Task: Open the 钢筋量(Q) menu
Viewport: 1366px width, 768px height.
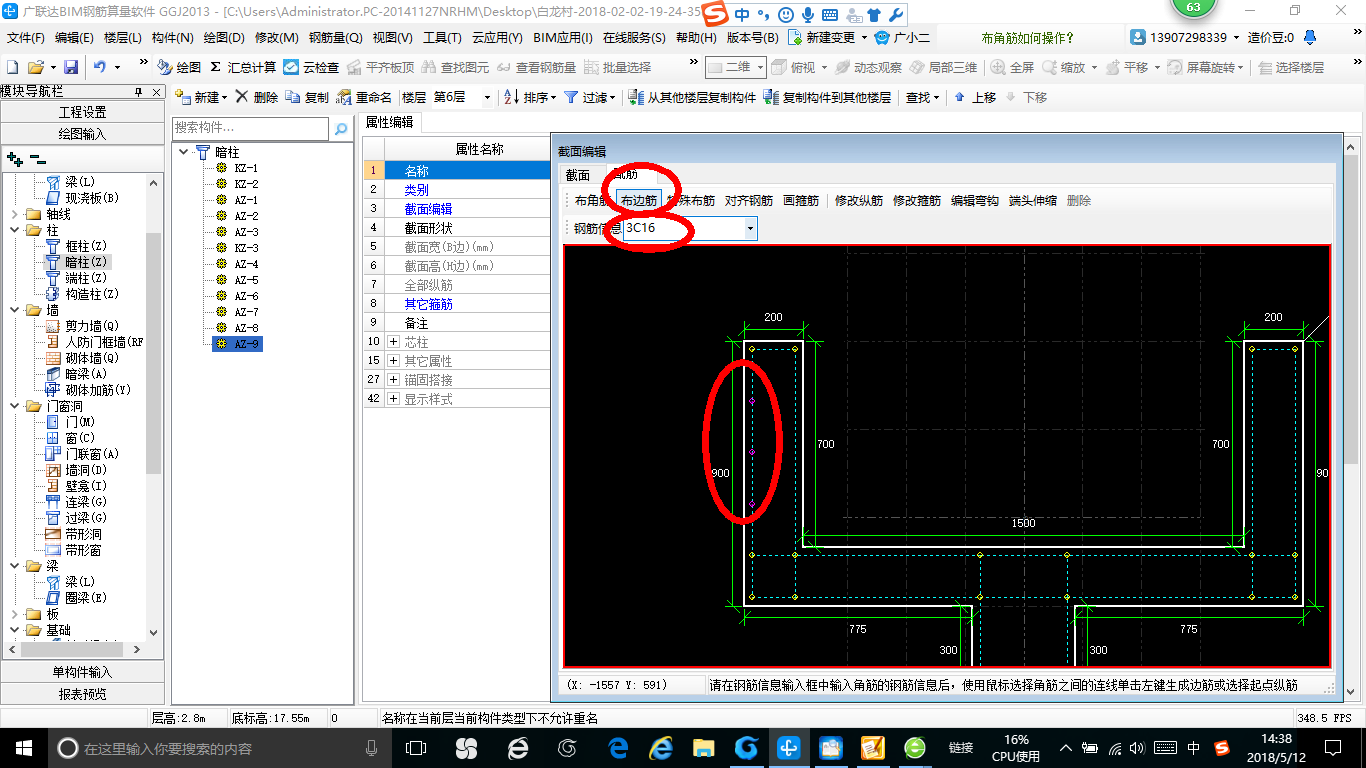Action: [335, 37]
